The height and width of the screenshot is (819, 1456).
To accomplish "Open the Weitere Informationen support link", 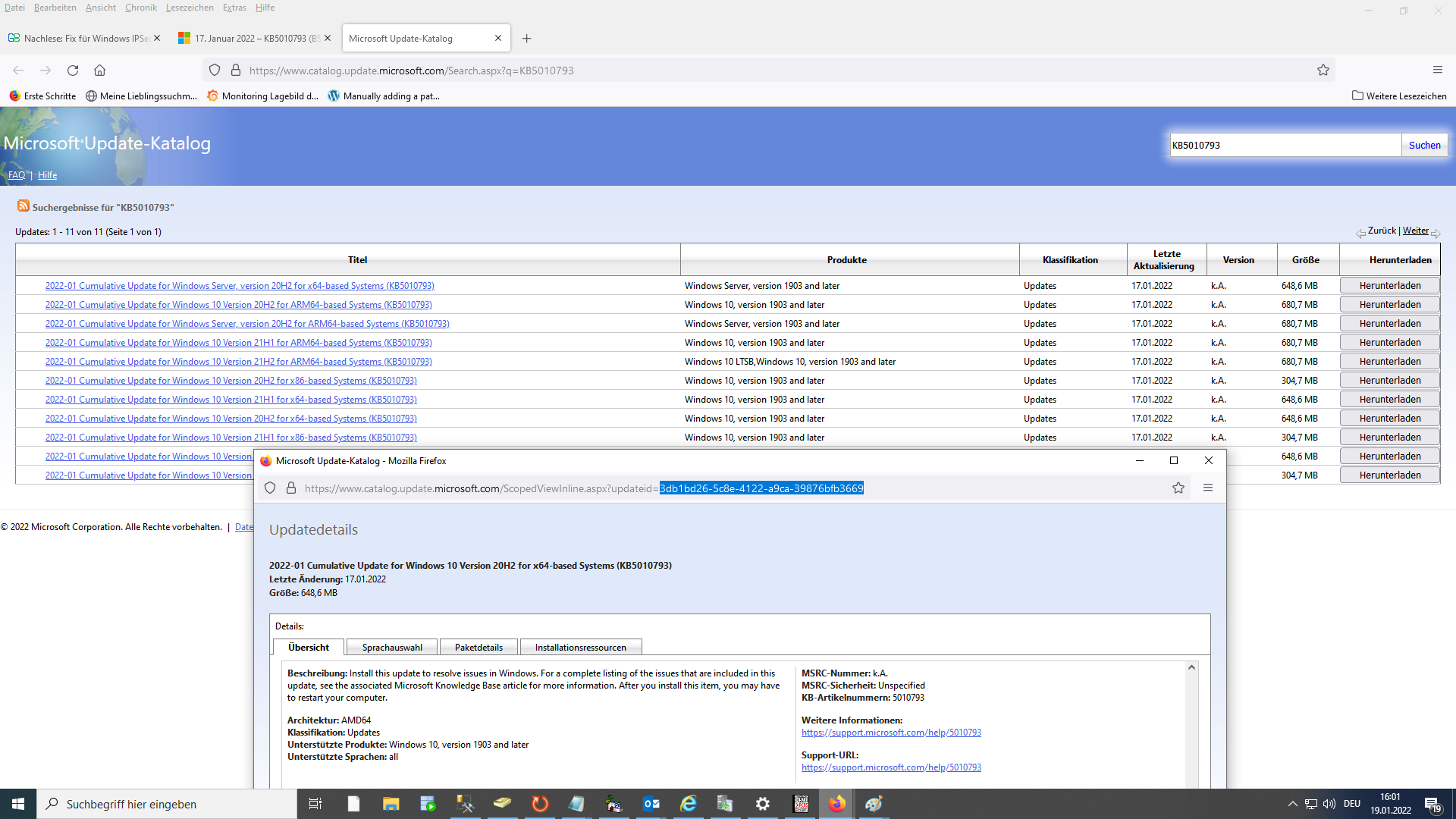I will 891,733.
